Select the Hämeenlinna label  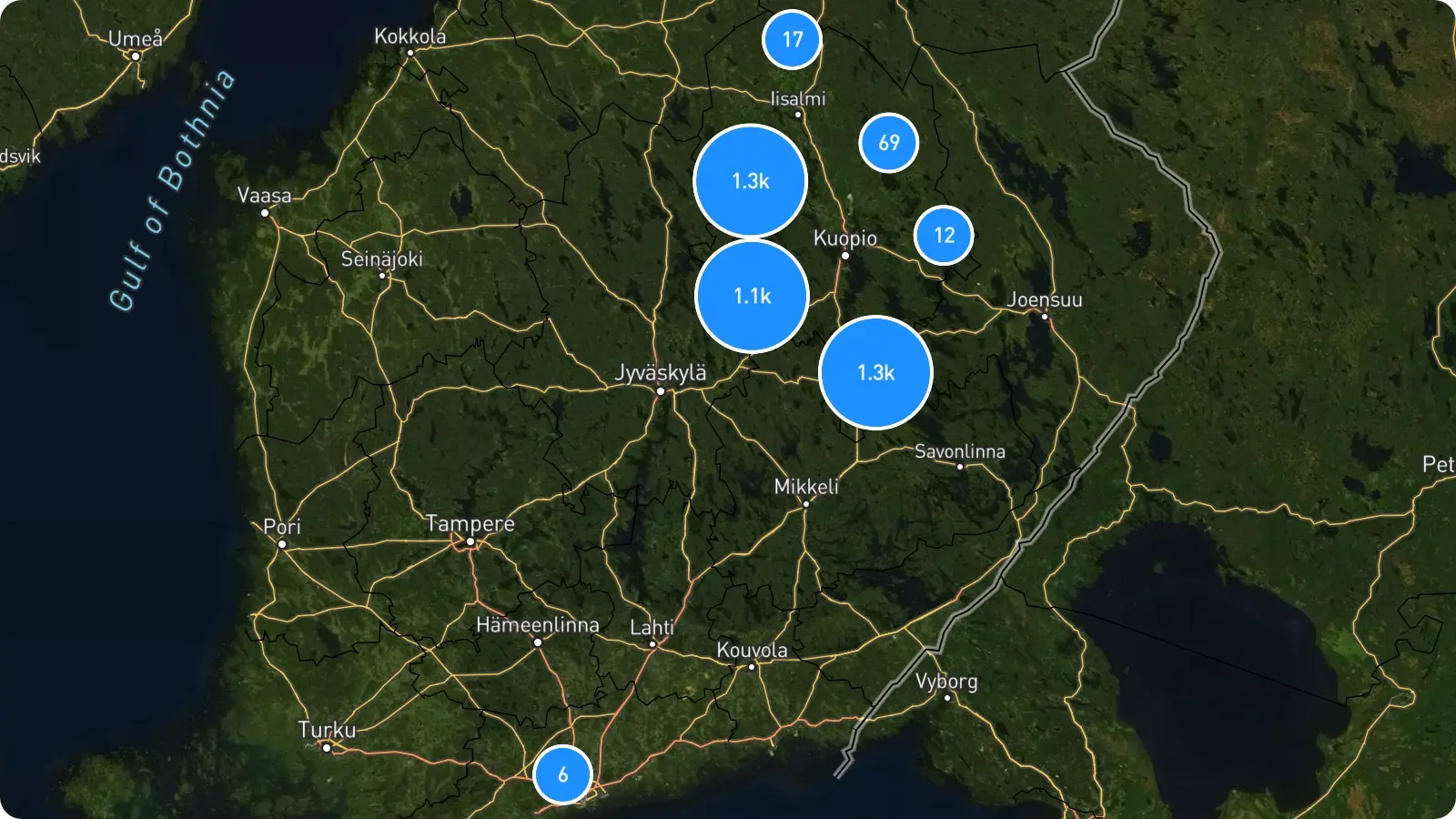(538, 625)
